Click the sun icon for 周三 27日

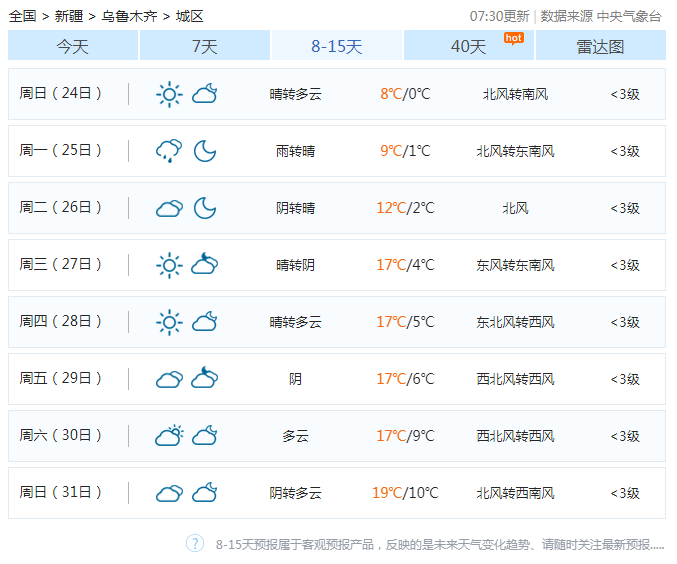tap(169, 265)
